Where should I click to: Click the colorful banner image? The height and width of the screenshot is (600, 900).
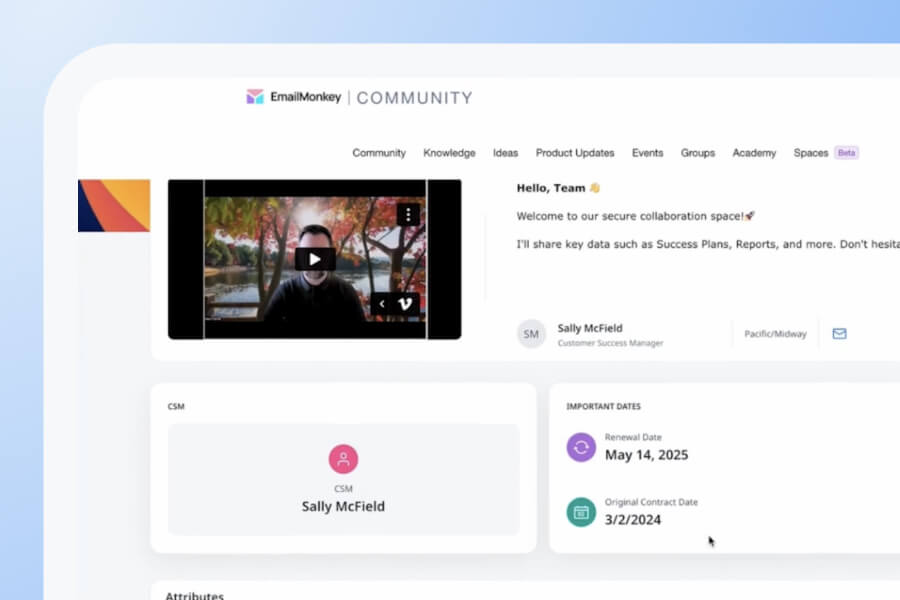[114, 206]
